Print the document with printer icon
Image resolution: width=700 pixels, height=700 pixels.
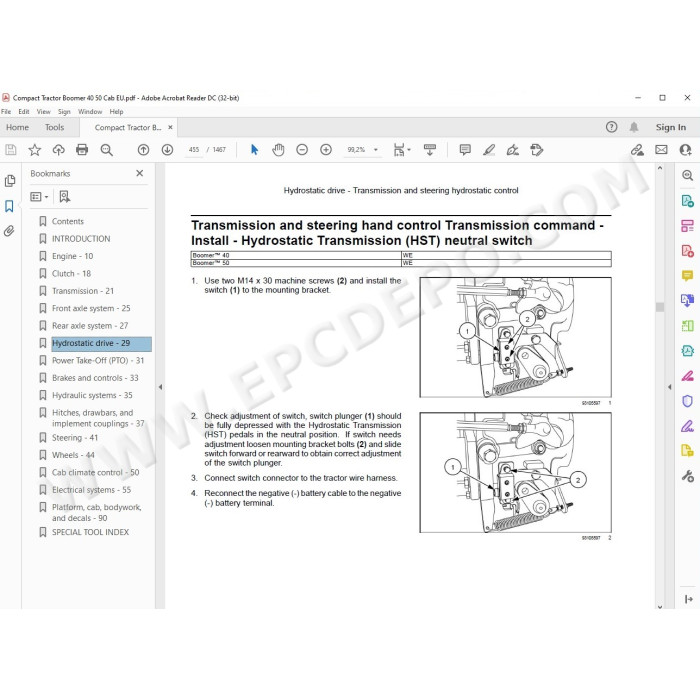[x=82, y=150]
